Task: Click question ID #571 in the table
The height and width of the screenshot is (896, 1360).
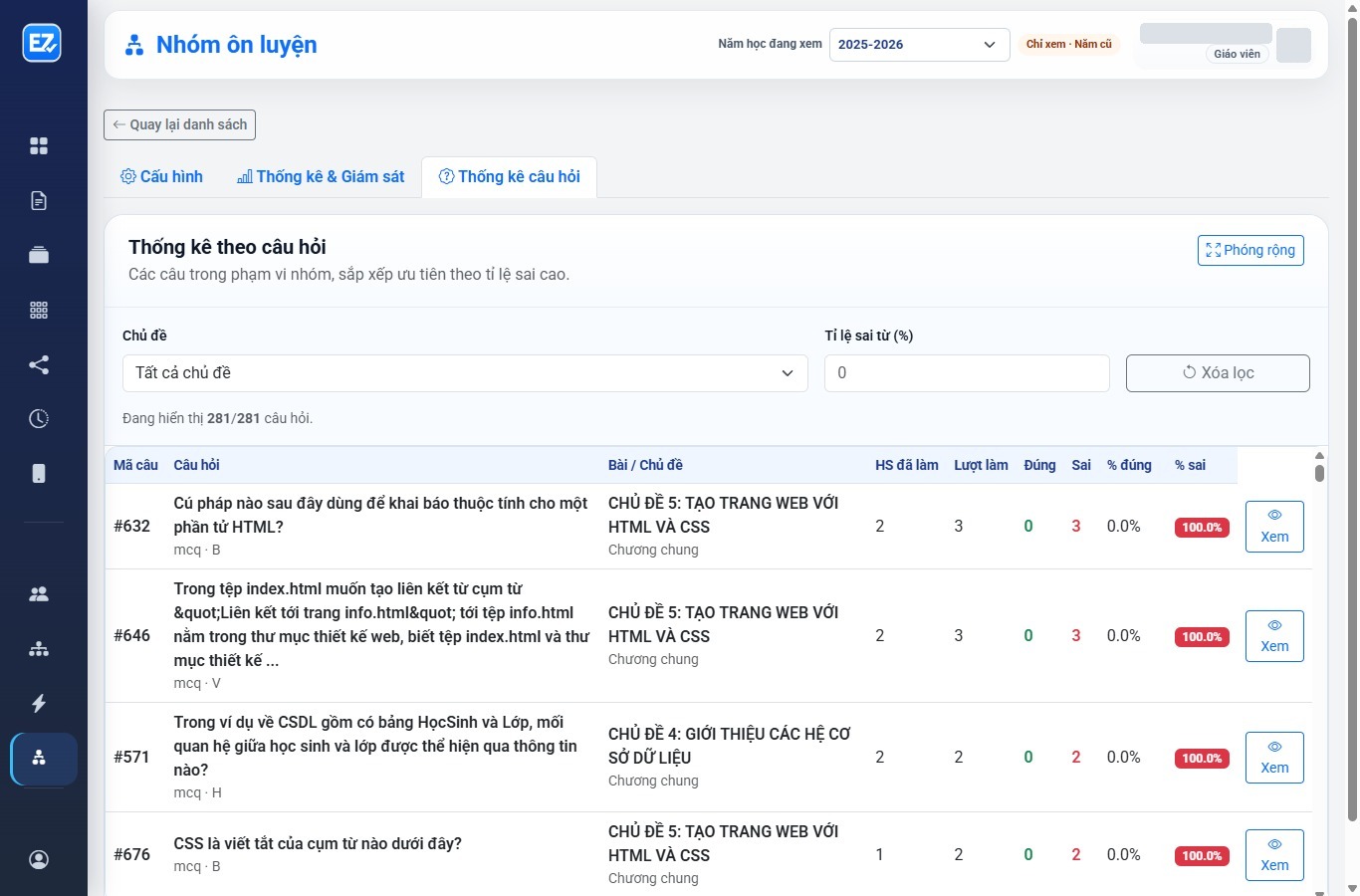Action: pos(131,757)
